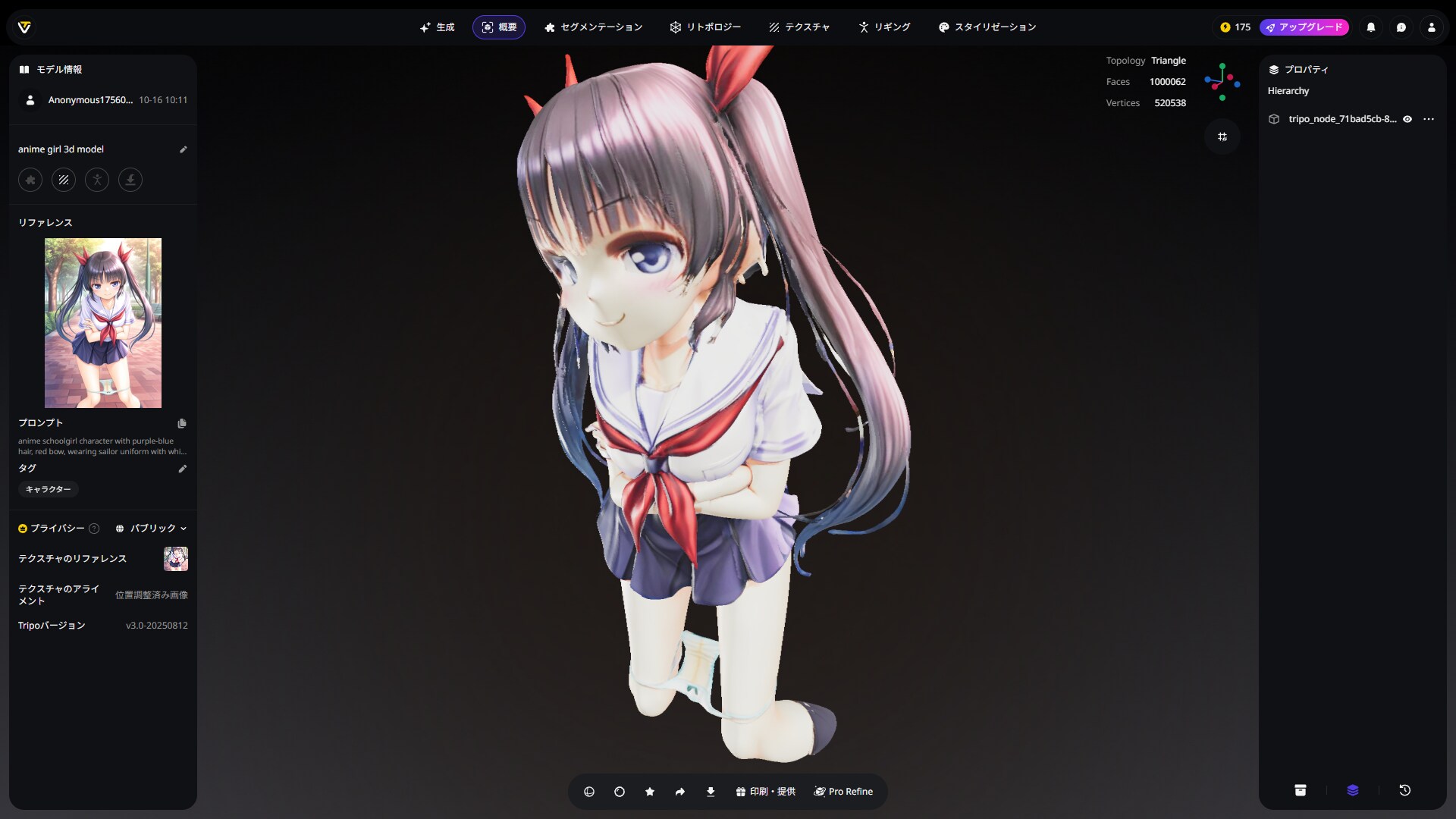
Task: Click the download icon in bottom toolbar
Action: (x=711, y=792)
